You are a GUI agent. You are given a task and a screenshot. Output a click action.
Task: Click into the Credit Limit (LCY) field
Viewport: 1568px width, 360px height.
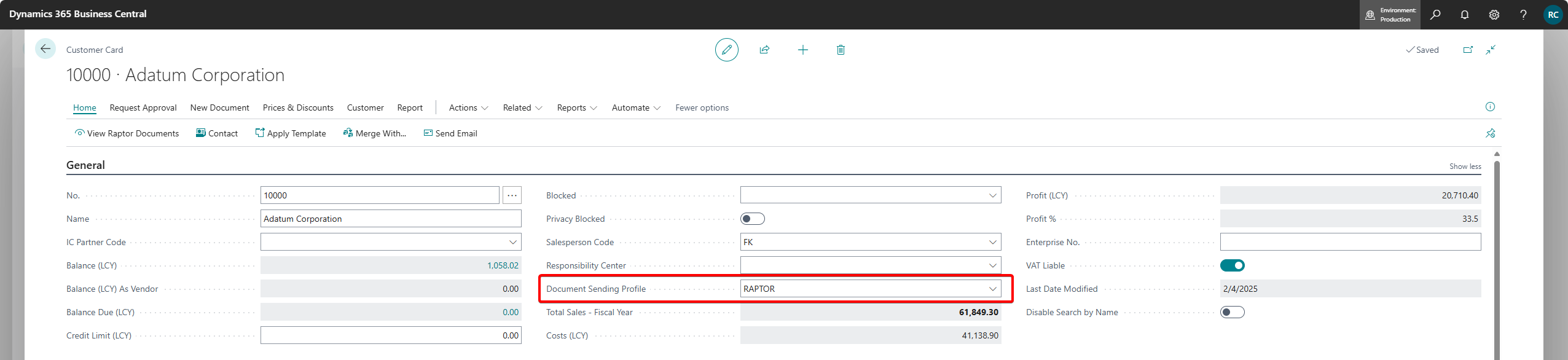tap(391, 335)
